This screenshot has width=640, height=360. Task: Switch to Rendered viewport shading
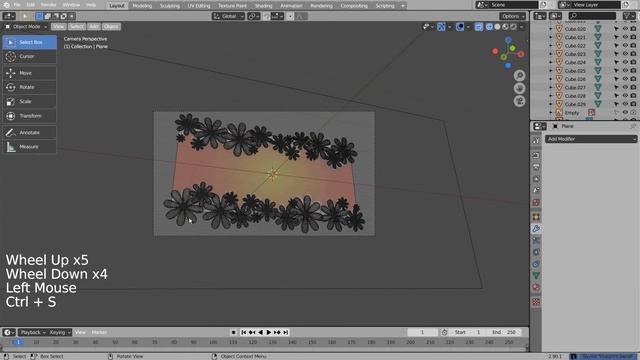[513, 27]
